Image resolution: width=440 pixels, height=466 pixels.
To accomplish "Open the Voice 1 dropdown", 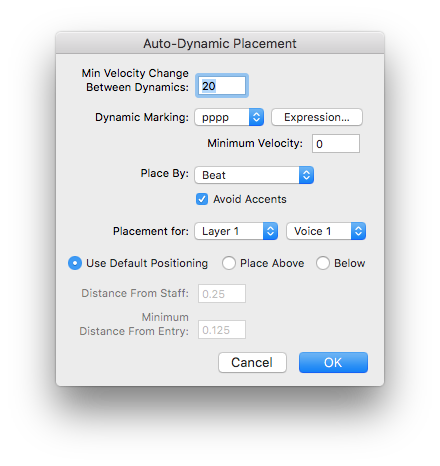I will [326, 231].
